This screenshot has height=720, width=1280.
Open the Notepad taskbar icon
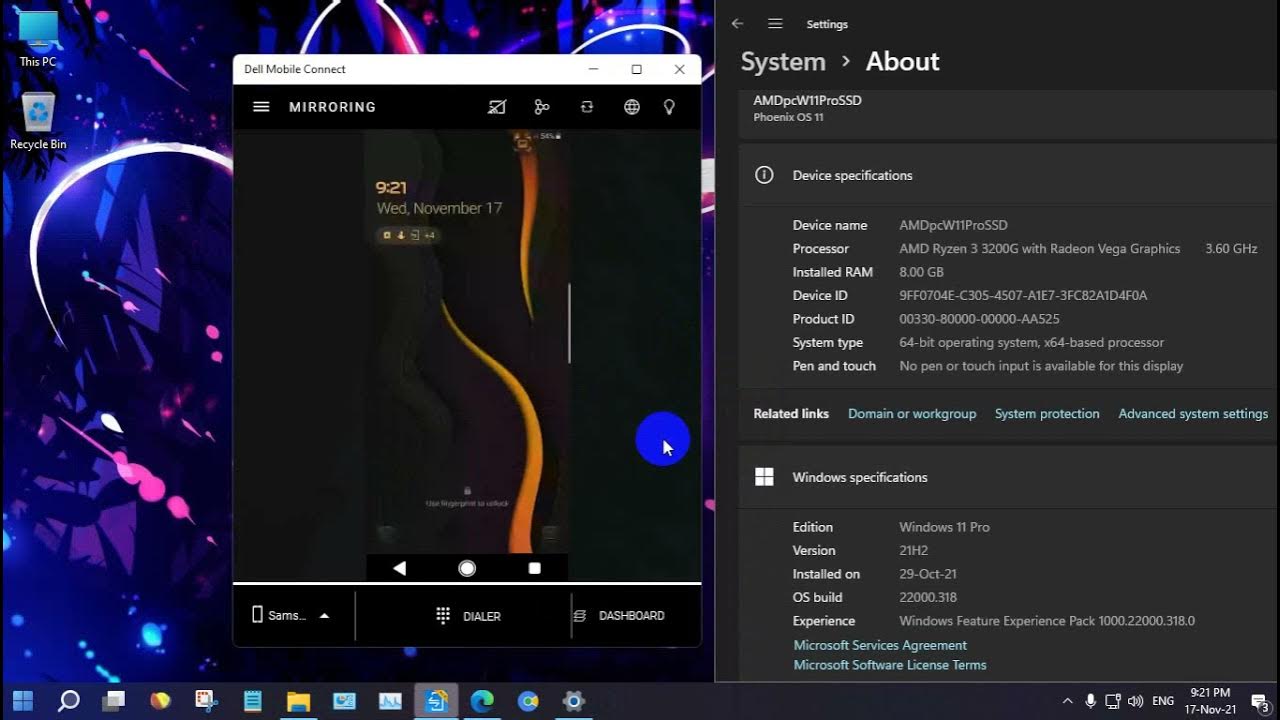click(x=252, y=701)
